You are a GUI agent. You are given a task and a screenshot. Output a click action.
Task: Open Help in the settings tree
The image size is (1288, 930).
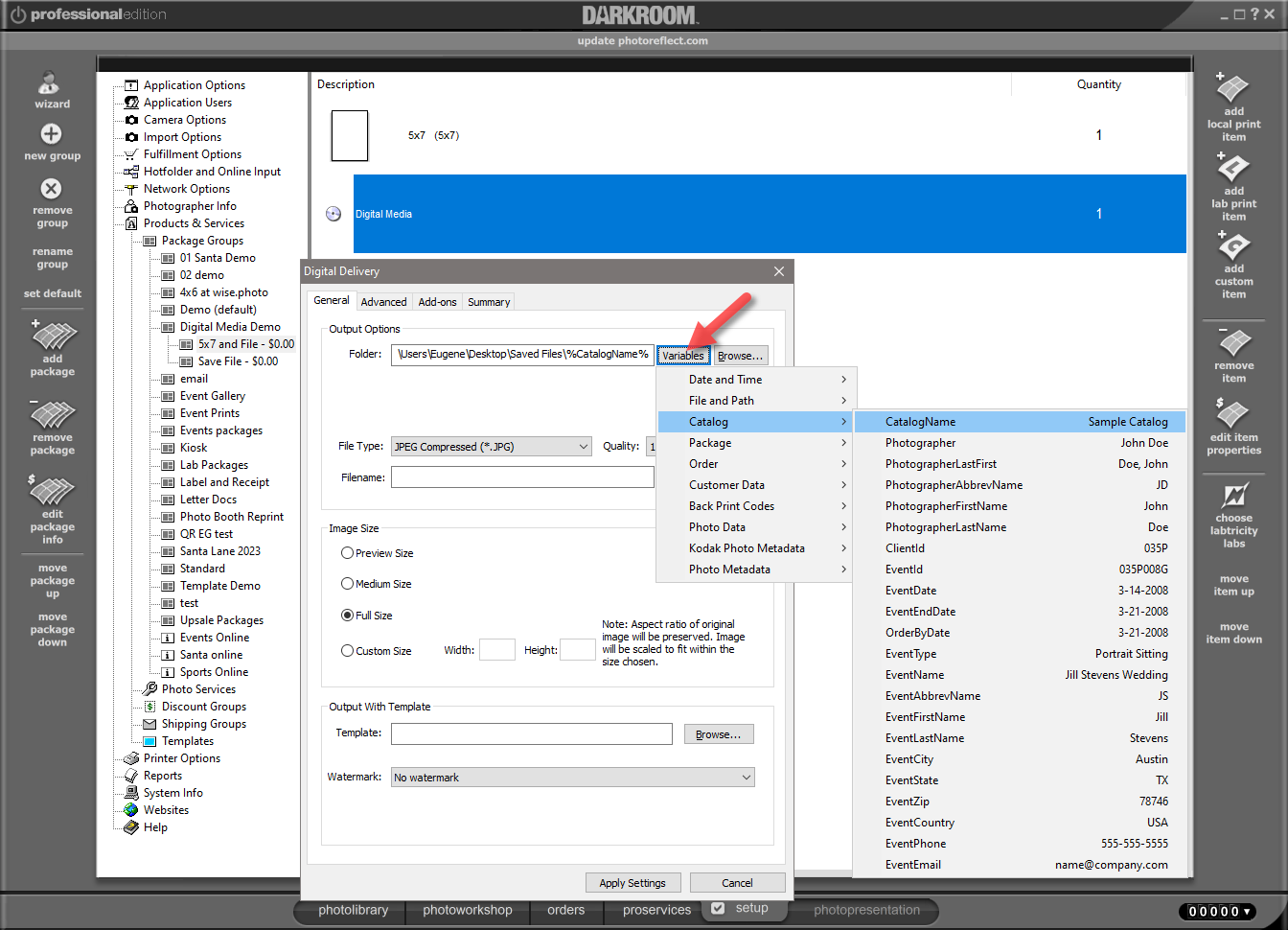(x=155, y=827)
